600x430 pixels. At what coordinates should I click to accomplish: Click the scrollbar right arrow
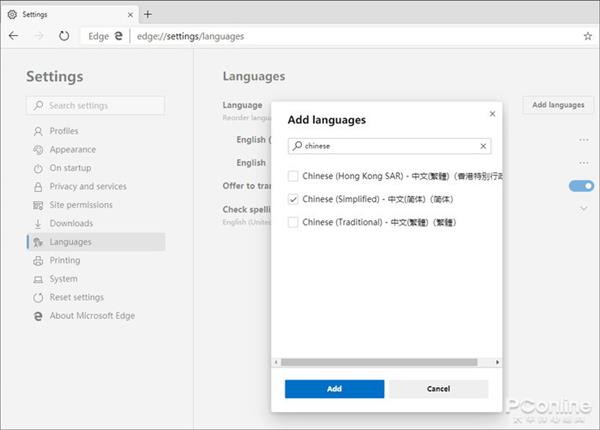pyautogui.click(x=497, y=362)
